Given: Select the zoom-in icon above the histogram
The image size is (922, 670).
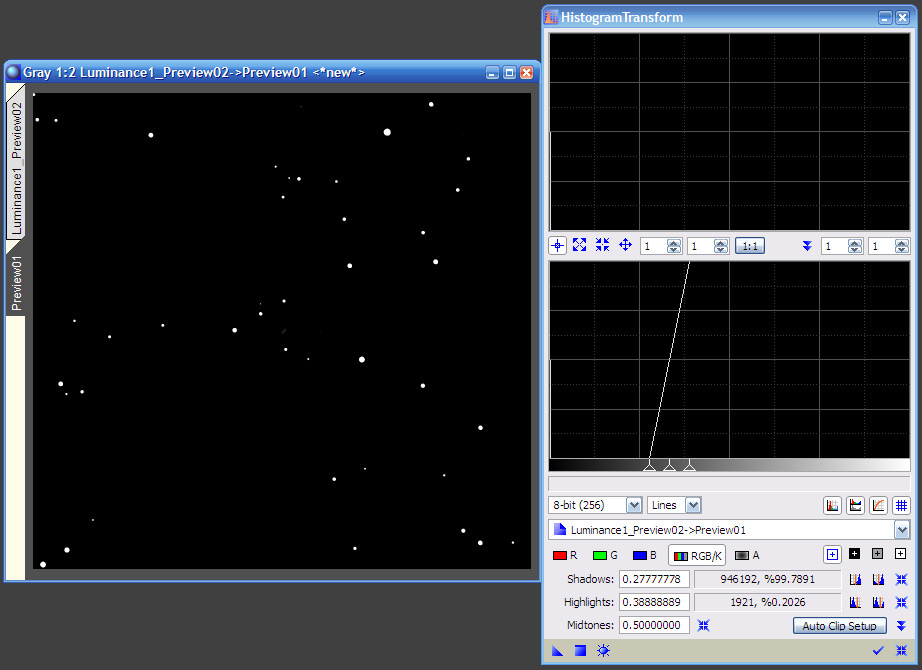Looking at the screenshot, I should tap(578, 245).
